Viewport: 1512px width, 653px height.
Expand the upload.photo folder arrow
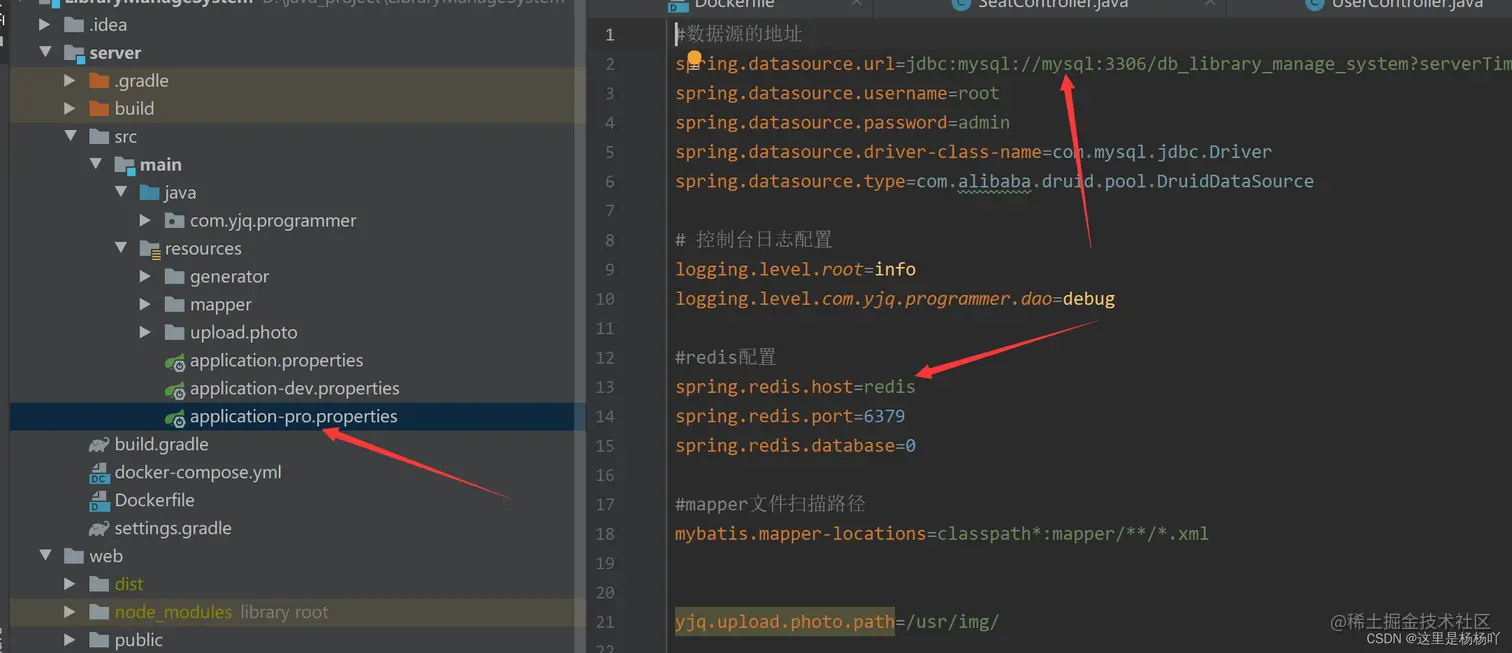click(x=145, y=333)
